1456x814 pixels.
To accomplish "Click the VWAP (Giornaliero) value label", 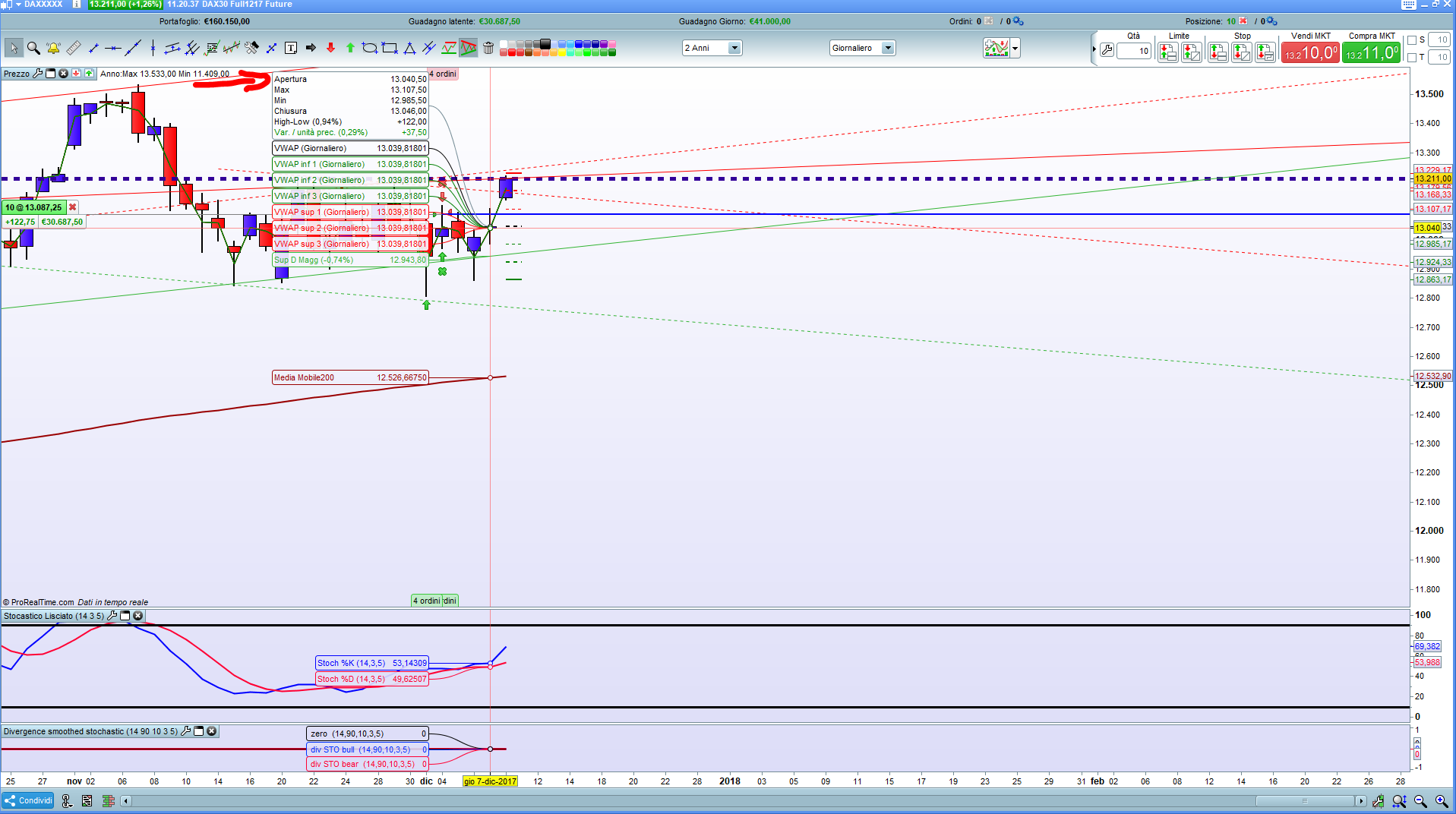I will point(350,148).
